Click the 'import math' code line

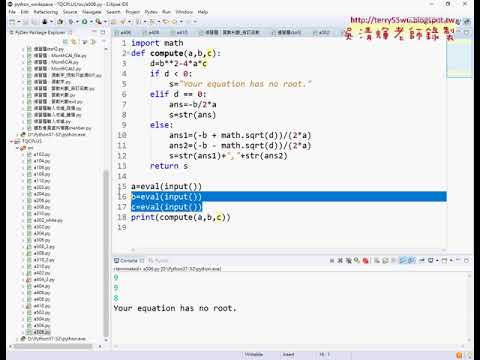click(x=157, y=43)
